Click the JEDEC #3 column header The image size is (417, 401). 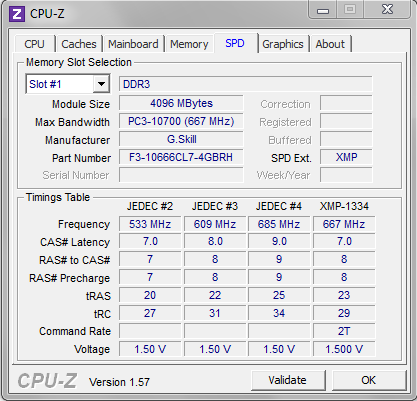[215, 206]
